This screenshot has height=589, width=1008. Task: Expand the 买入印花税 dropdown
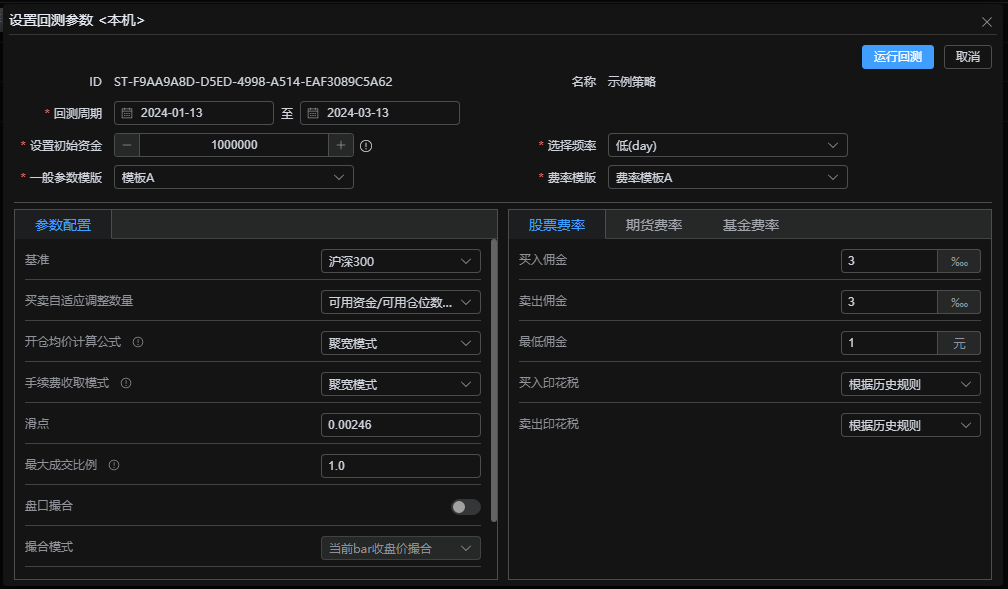click(x=910, y=384)
